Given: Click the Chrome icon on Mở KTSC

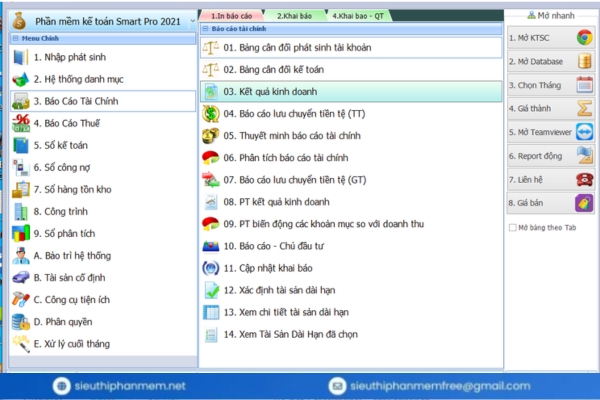Looking at the screenshot, I should (x=584, y=38).
